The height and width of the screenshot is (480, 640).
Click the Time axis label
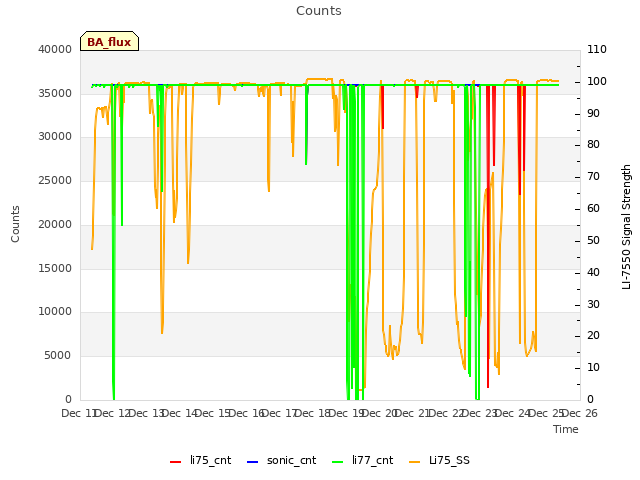click(566, 429)
